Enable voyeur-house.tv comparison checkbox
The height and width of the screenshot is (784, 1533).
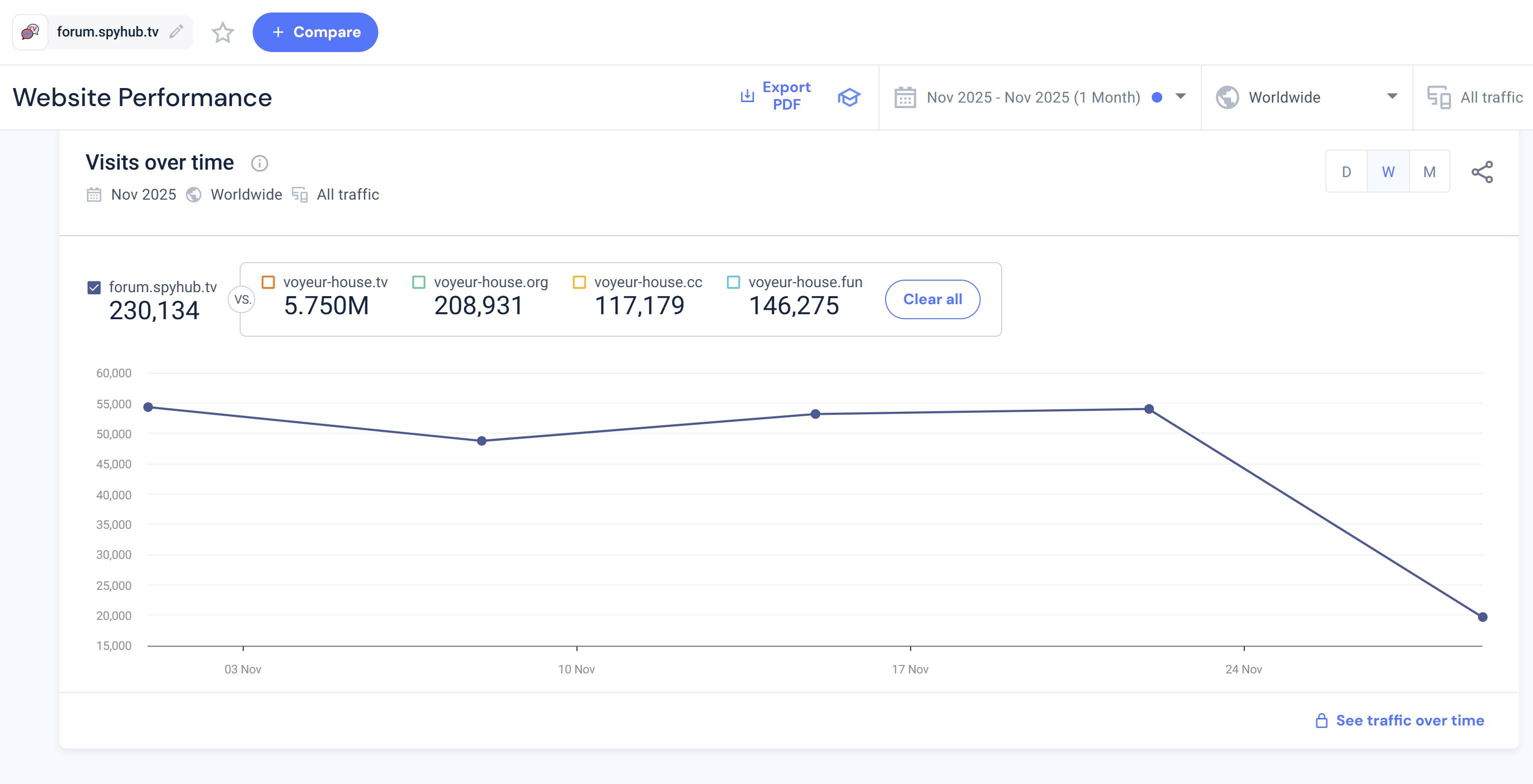tap(268, 282)
